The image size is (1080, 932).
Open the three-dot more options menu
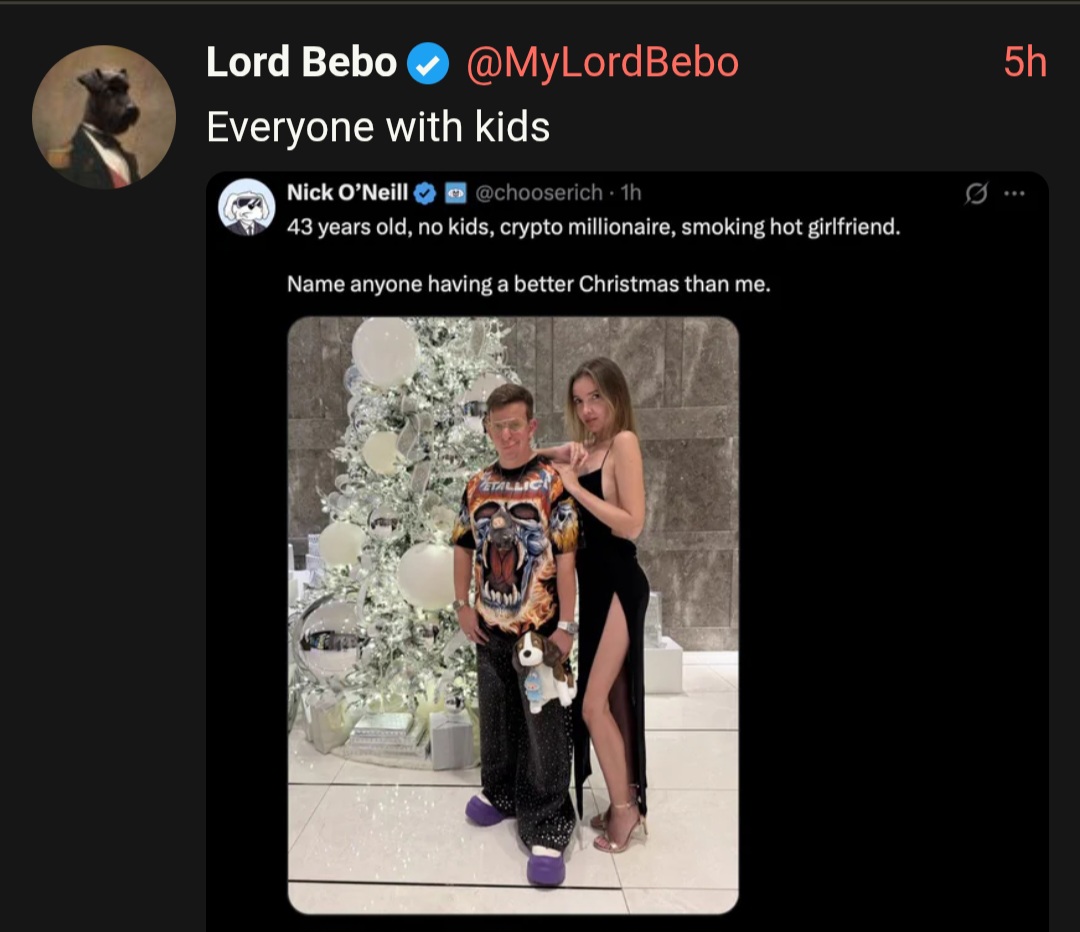point(1014,195)
